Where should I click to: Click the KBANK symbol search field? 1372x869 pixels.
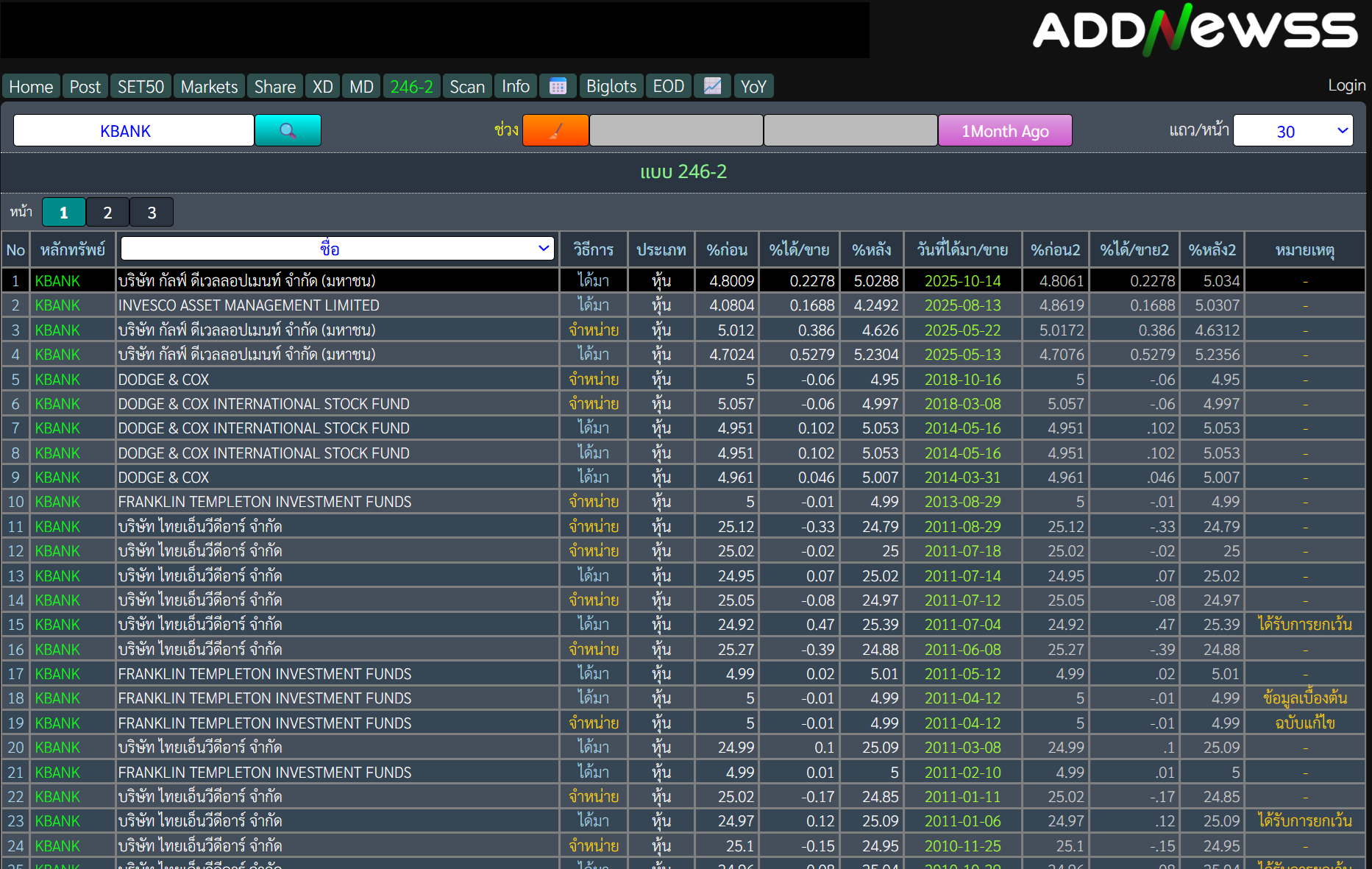point(134,131)
